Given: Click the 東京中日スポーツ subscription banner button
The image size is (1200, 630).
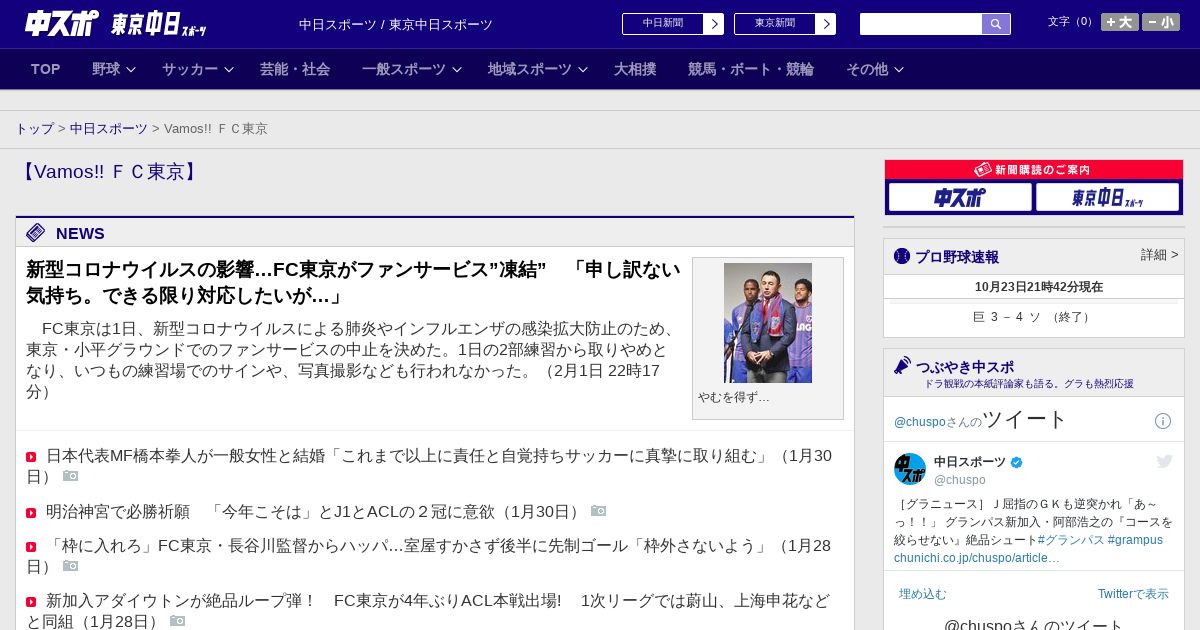Looking at the screenshot, I should [1107, 197].
